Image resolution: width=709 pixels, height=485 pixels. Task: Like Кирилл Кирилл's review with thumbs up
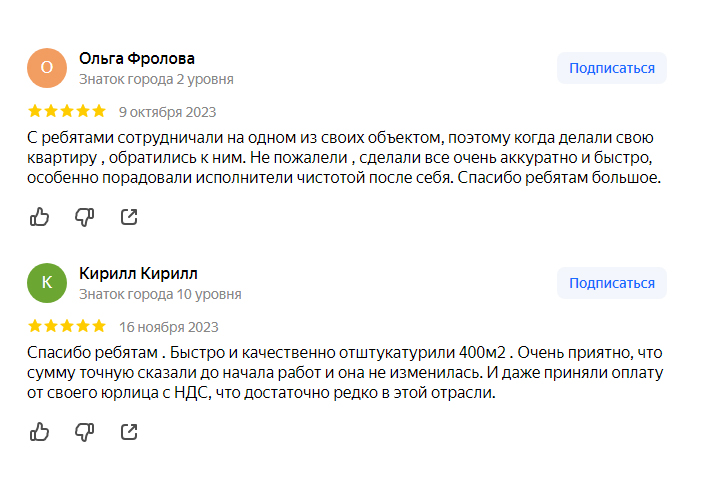(39, 431)
